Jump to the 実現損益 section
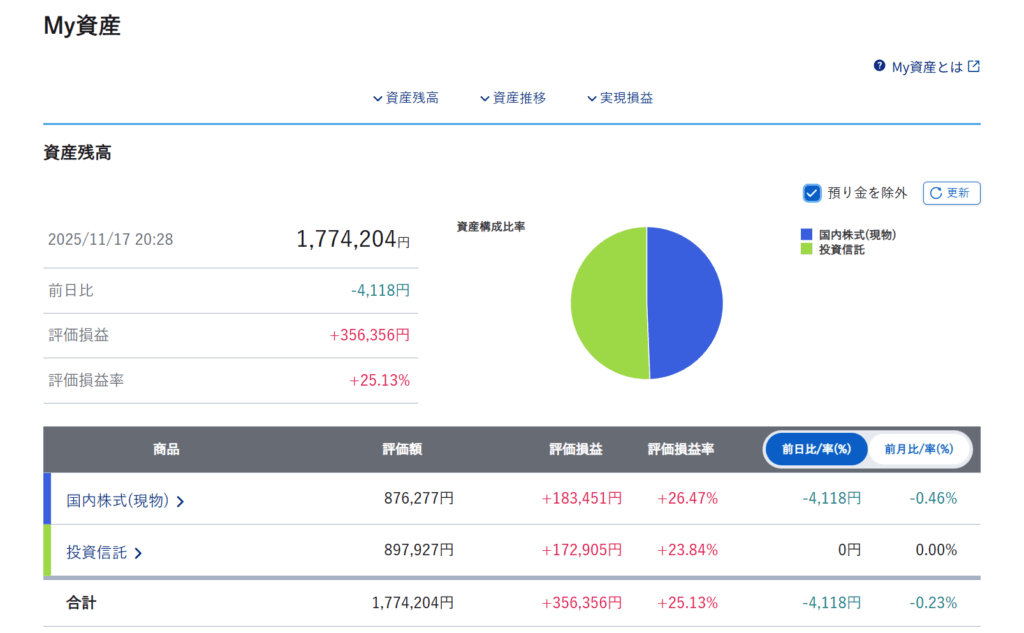The image size is (1024, 633). click(x=620, y=98)
